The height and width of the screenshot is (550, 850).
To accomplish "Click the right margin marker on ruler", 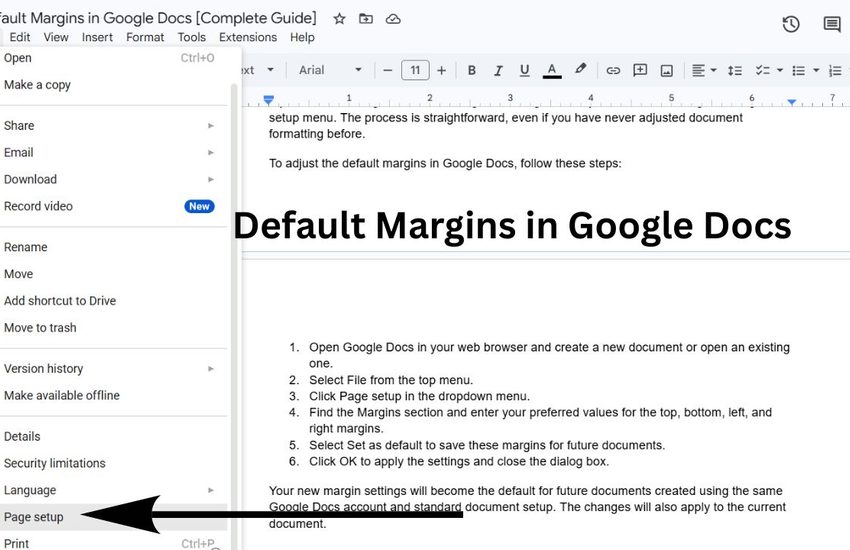I will pos(792,102).
